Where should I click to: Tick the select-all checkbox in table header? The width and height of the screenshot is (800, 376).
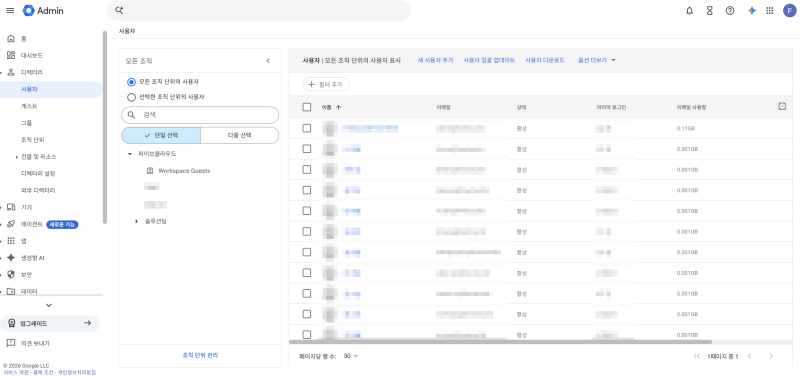click(307, 107)
